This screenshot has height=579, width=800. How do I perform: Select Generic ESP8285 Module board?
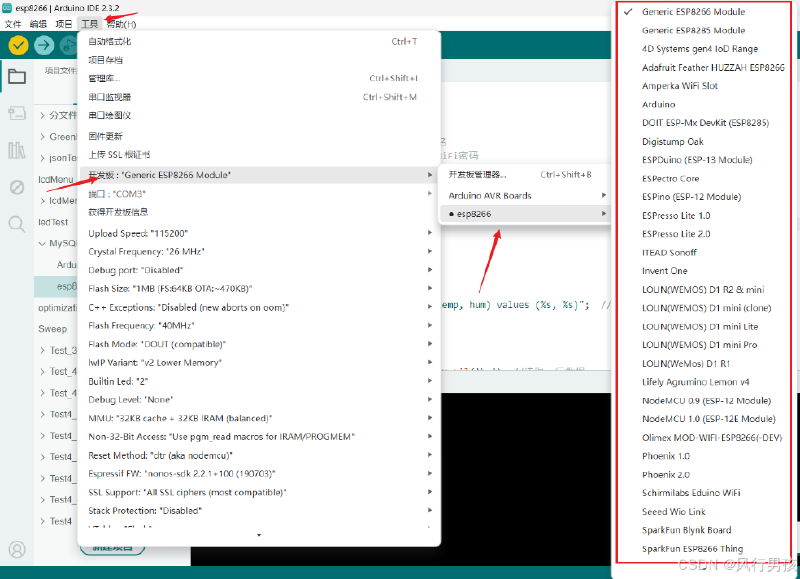click(x=693, y=31)
